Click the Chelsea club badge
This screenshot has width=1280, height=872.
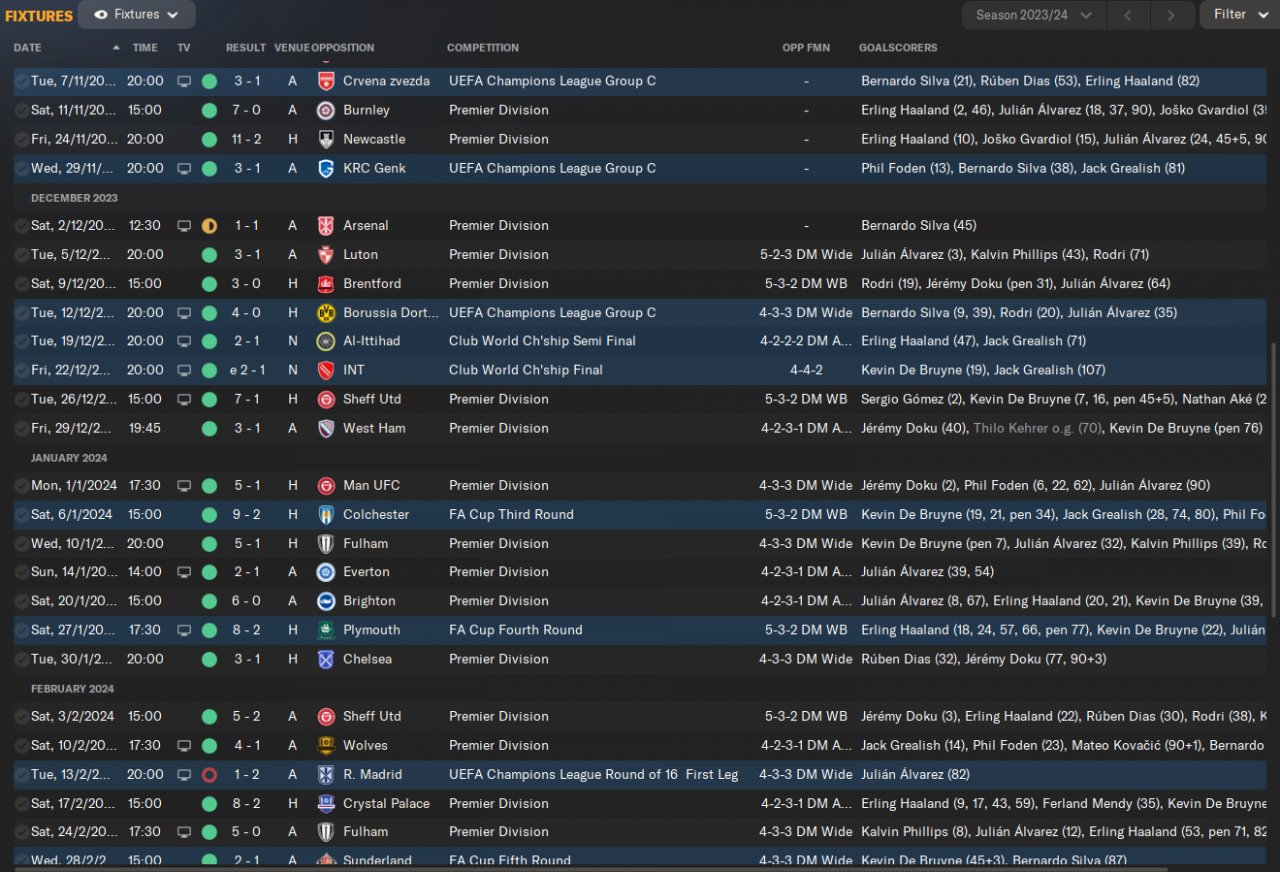pyautogui.click(x=325, y=659)
